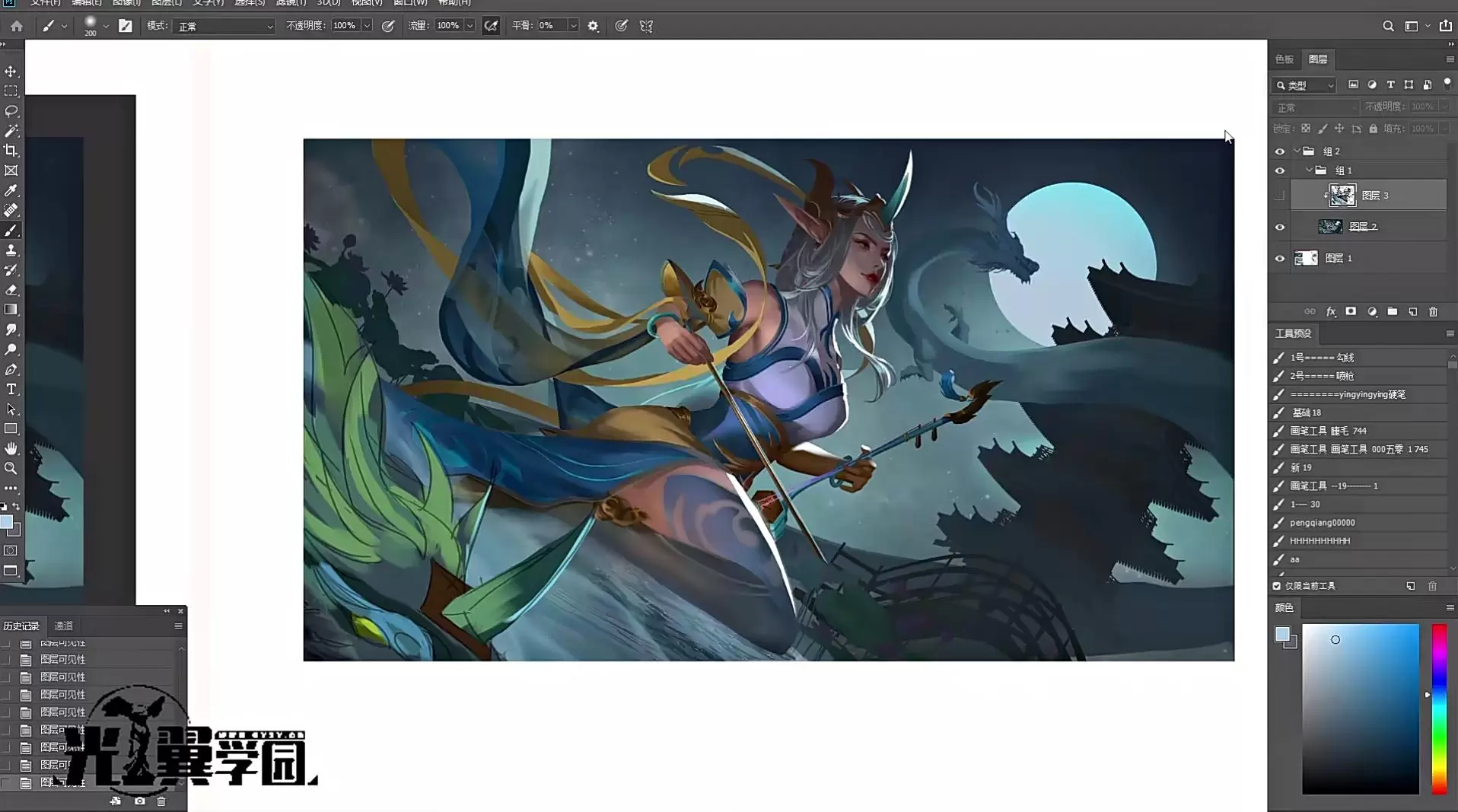Select the Dodge tool
Screen dimensions: 1458x812
click(11, 349)
